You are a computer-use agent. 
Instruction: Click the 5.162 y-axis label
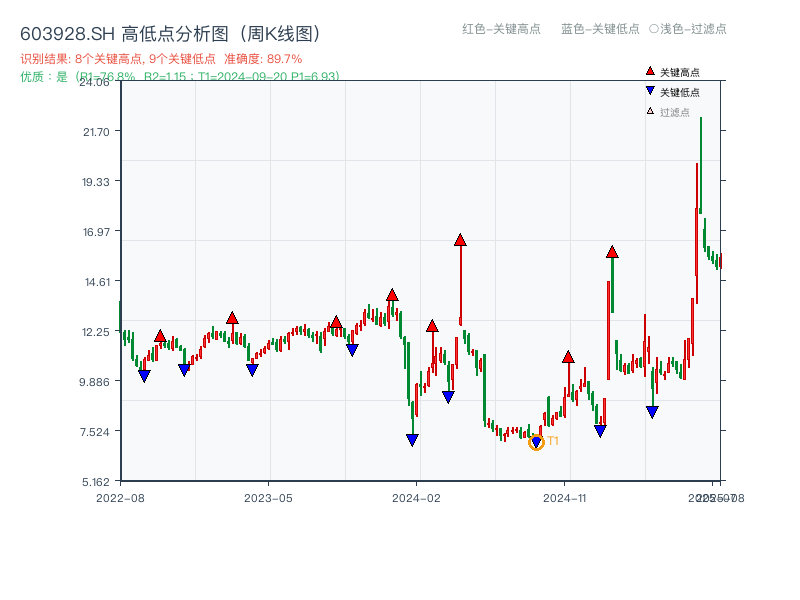(96, 482)
